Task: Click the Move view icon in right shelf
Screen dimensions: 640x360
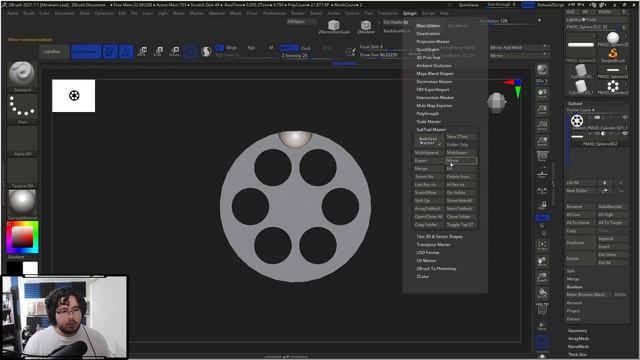Action: point(542,261)
